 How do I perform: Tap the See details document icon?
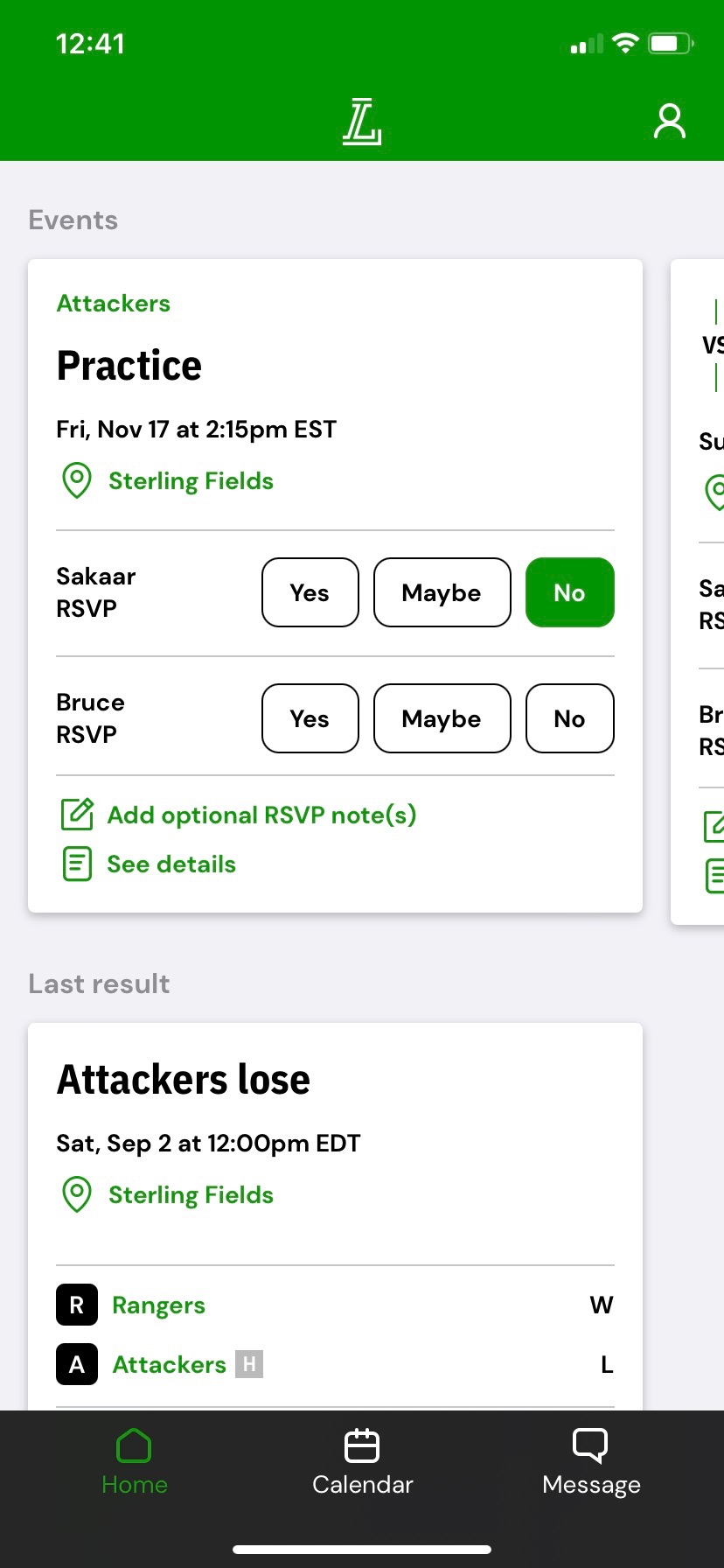coord(76,863)
